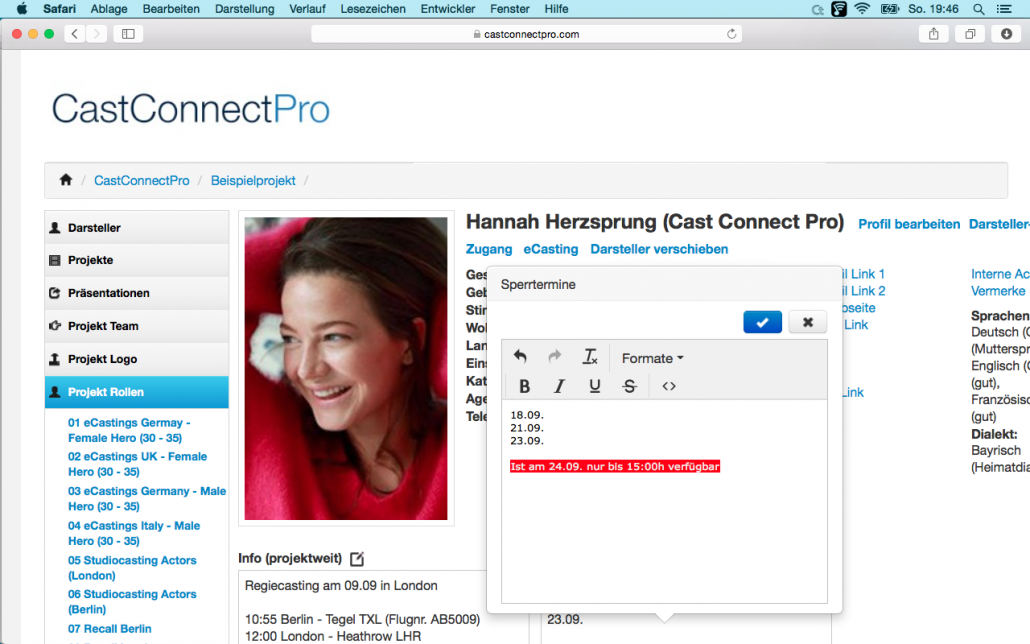The width and height of the screenshot is (1030, 644).
Task: Toggle underline formatting in the editor
Action: point(594,386)
